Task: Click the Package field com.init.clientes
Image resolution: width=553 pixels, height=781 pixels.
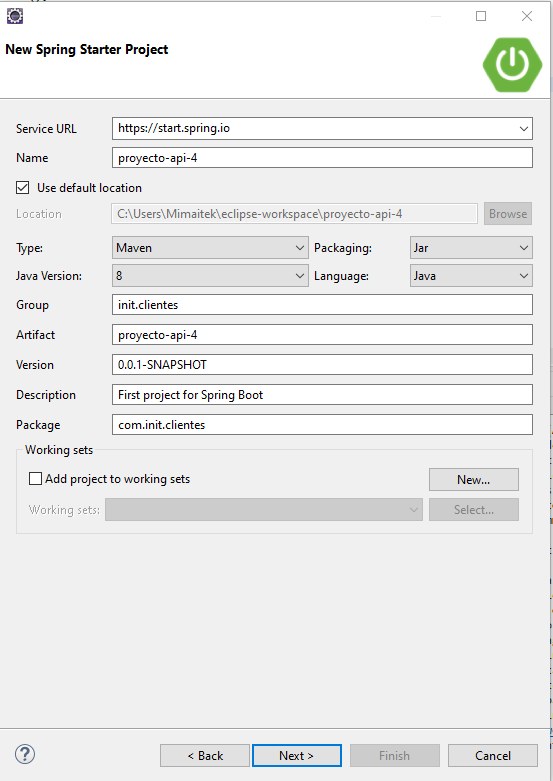Action: coord(322,424)
